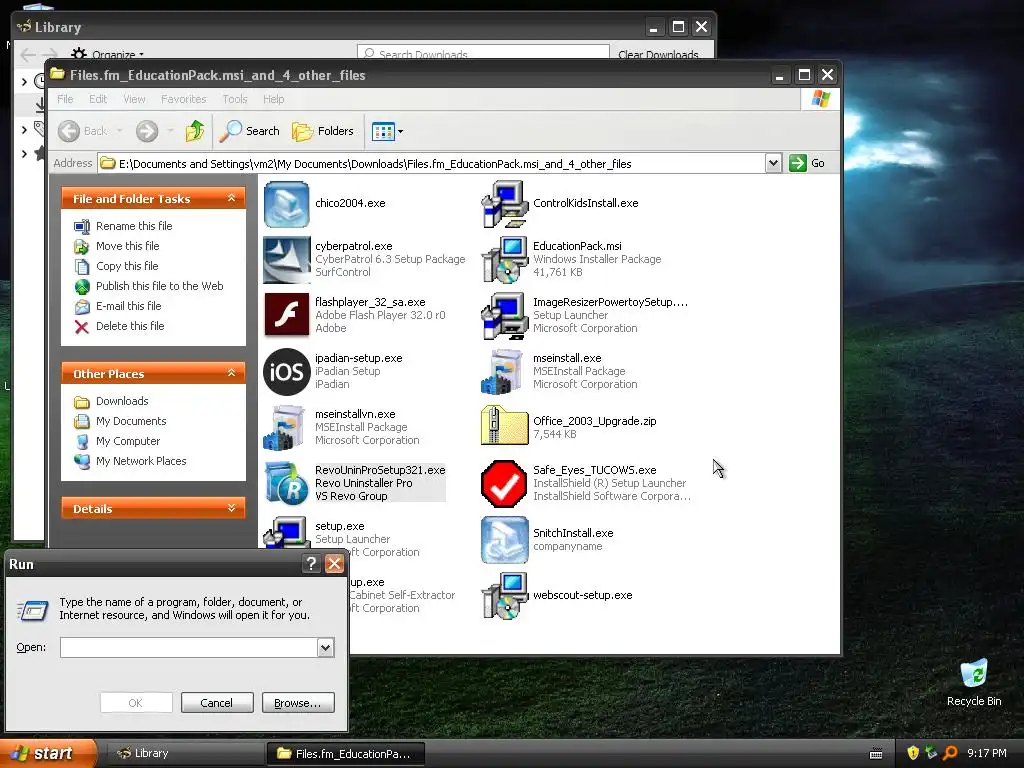Click Rename this file
This screenshot has height=768, width=1024.
pos(134,226)
